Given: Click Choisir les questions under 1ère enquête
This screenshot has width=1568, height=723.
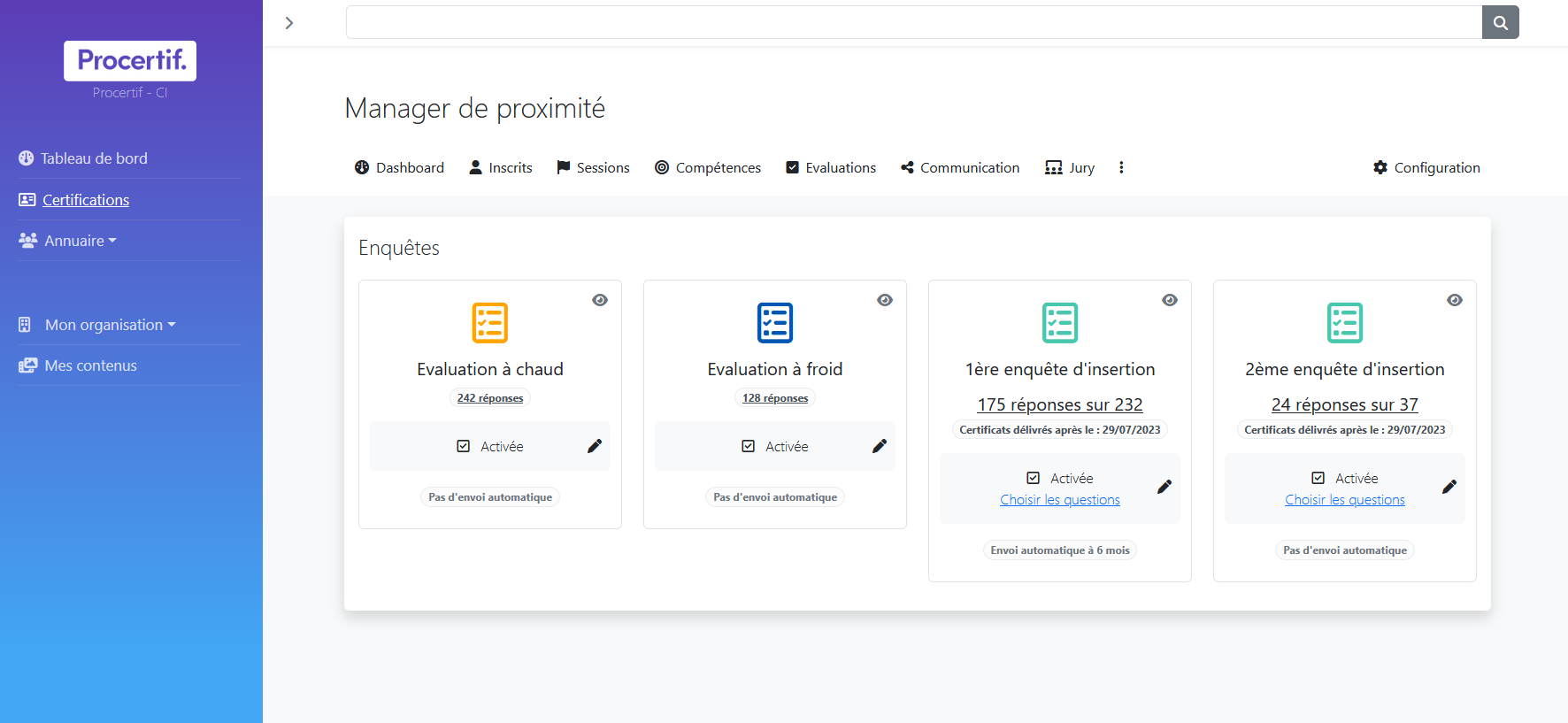Looking at the screenshot, I should (x=1059, y=500).
